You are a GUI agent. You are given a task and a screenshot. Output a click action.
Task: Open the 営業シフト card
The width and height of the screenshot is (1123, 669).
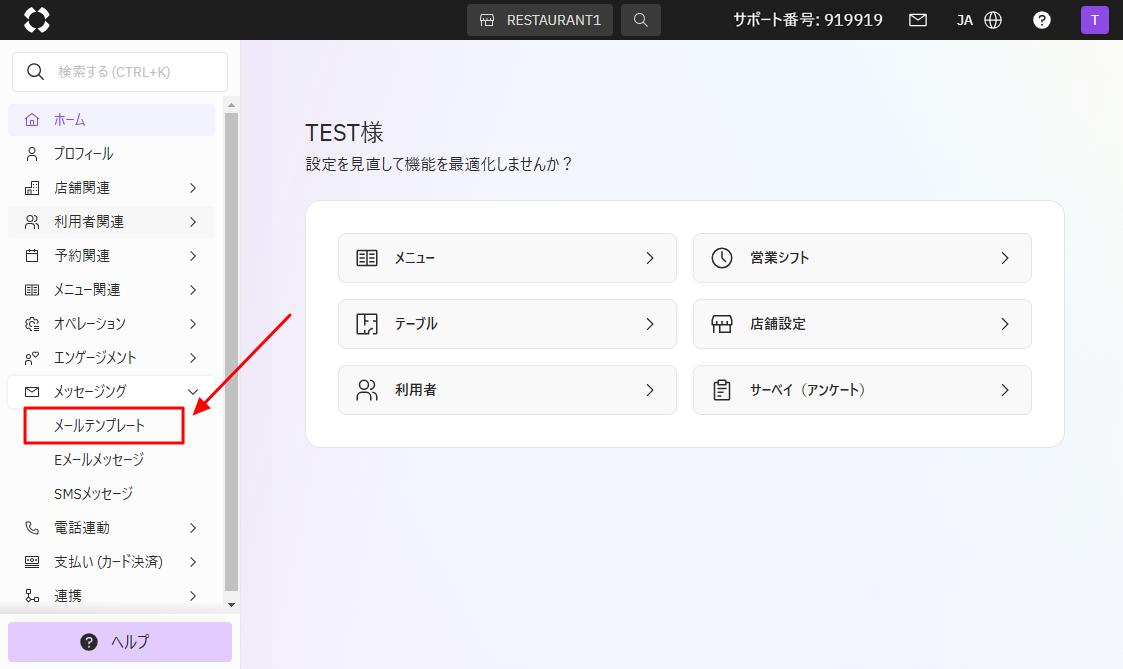coord(861,258)
